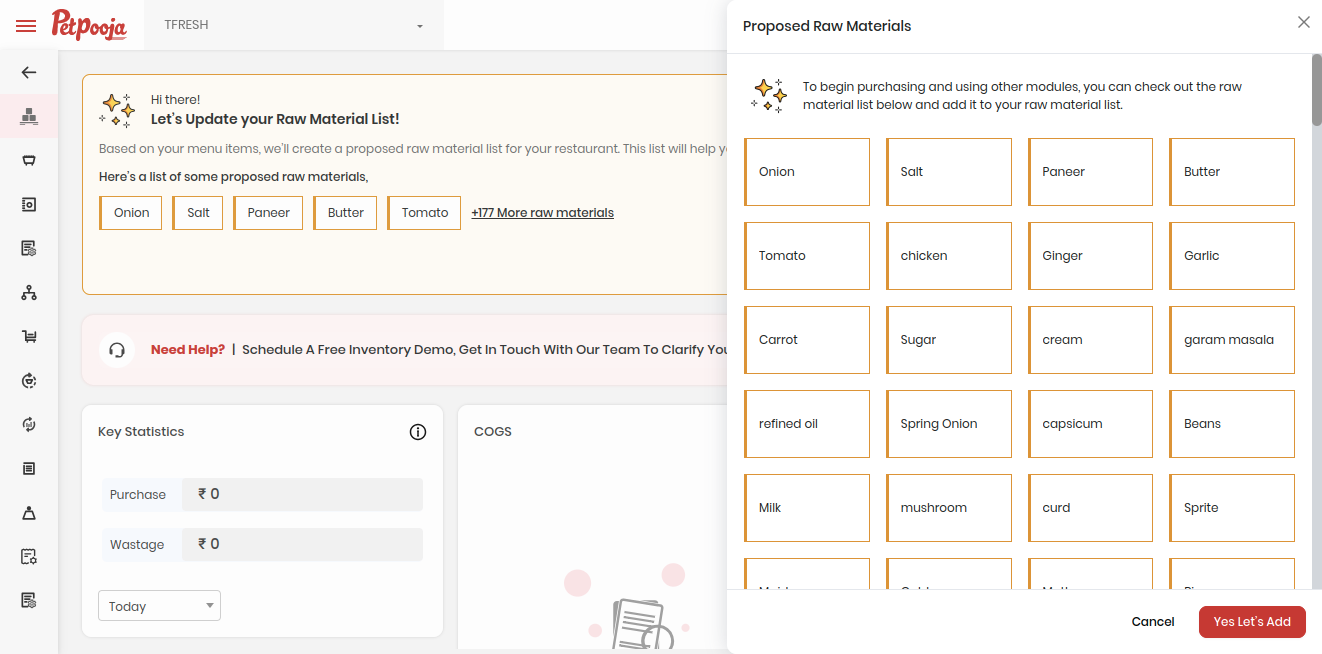The image size is (1322, 654).
Task: Open the stacked-boxes inventory dashboard icon
Action: tap(29, 116)
